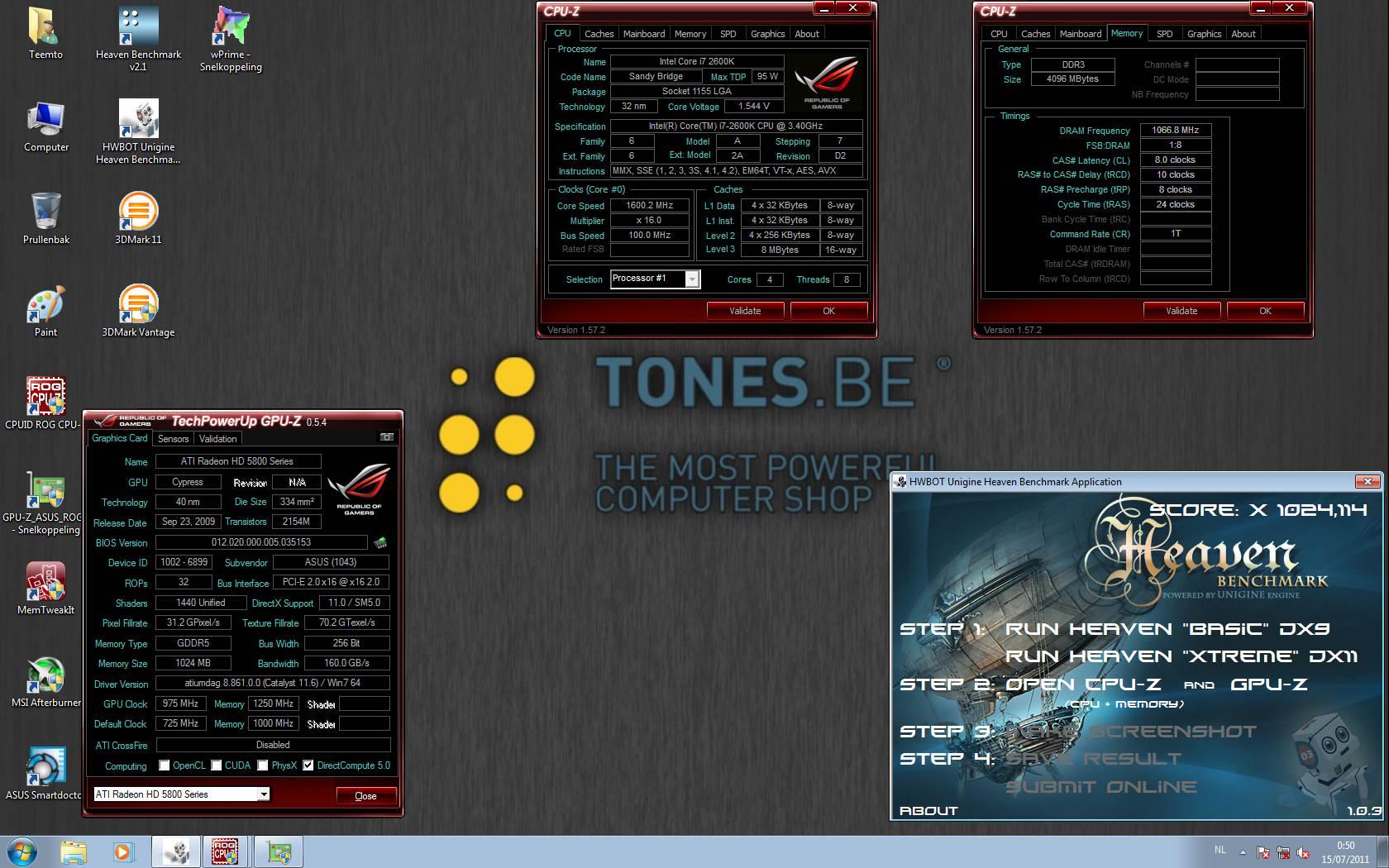Viewport: 1389px width, 868px height.
Task: Launch 3DMark 11 desktop shortcut
Action: point(138,218)
